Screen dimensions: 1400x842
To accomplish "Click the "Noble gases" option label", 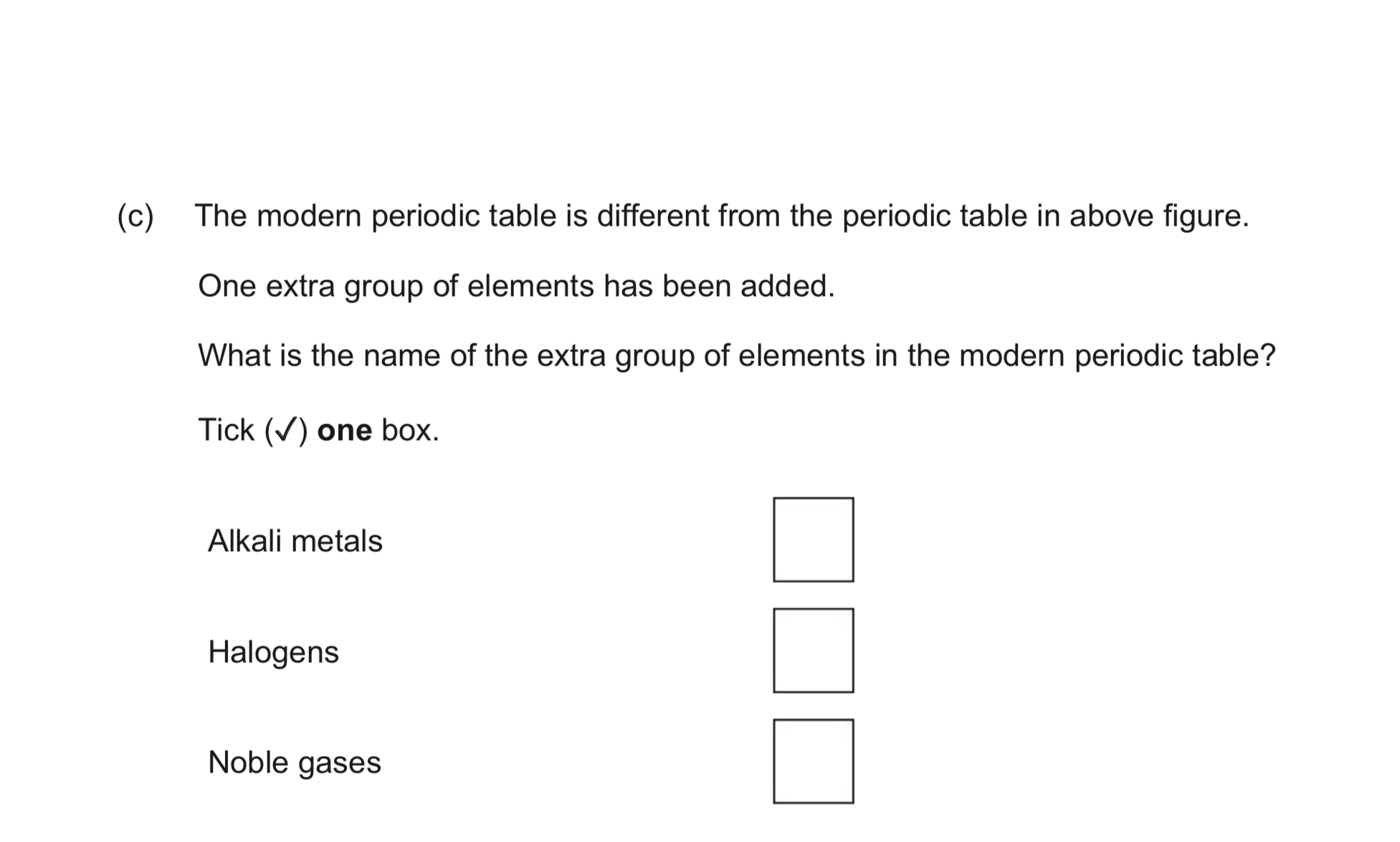I will [x=294, y=762].
